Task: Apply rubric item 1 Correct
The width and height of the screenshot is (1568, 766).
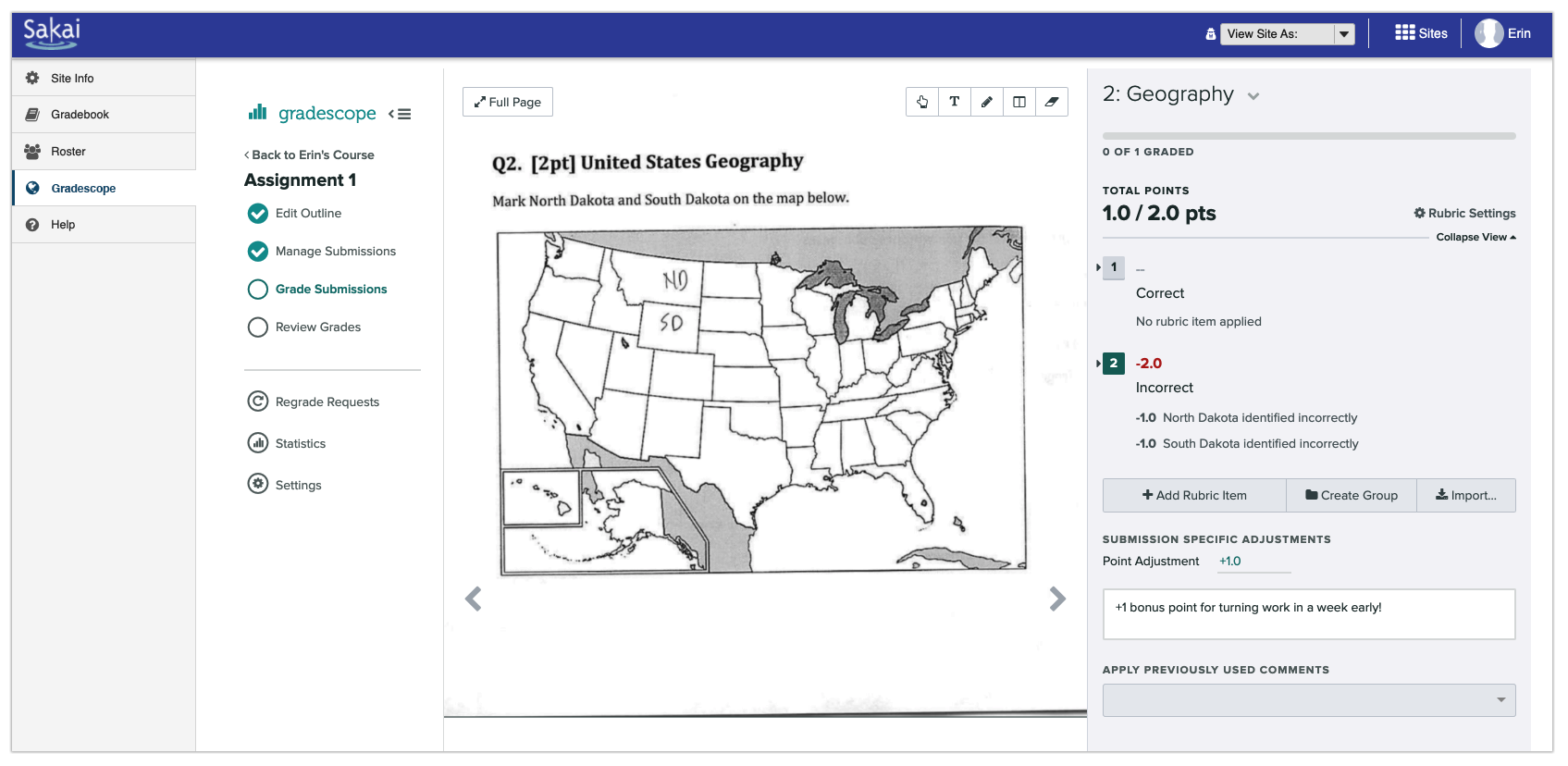Action: point(1114,267)
